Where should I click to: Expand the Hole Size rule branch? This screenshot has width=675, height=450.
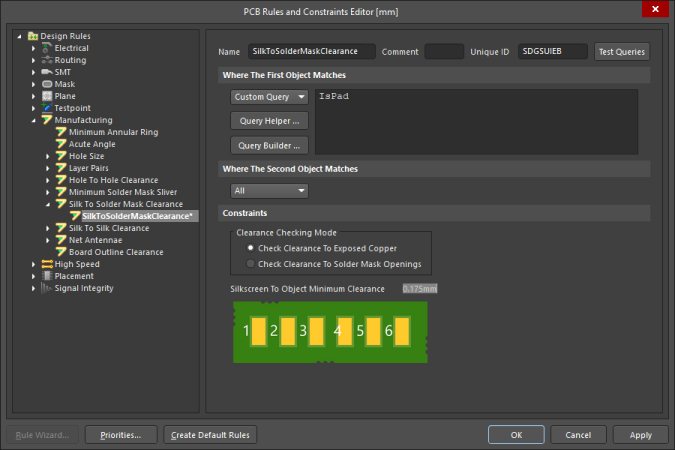tap(48, 156)
